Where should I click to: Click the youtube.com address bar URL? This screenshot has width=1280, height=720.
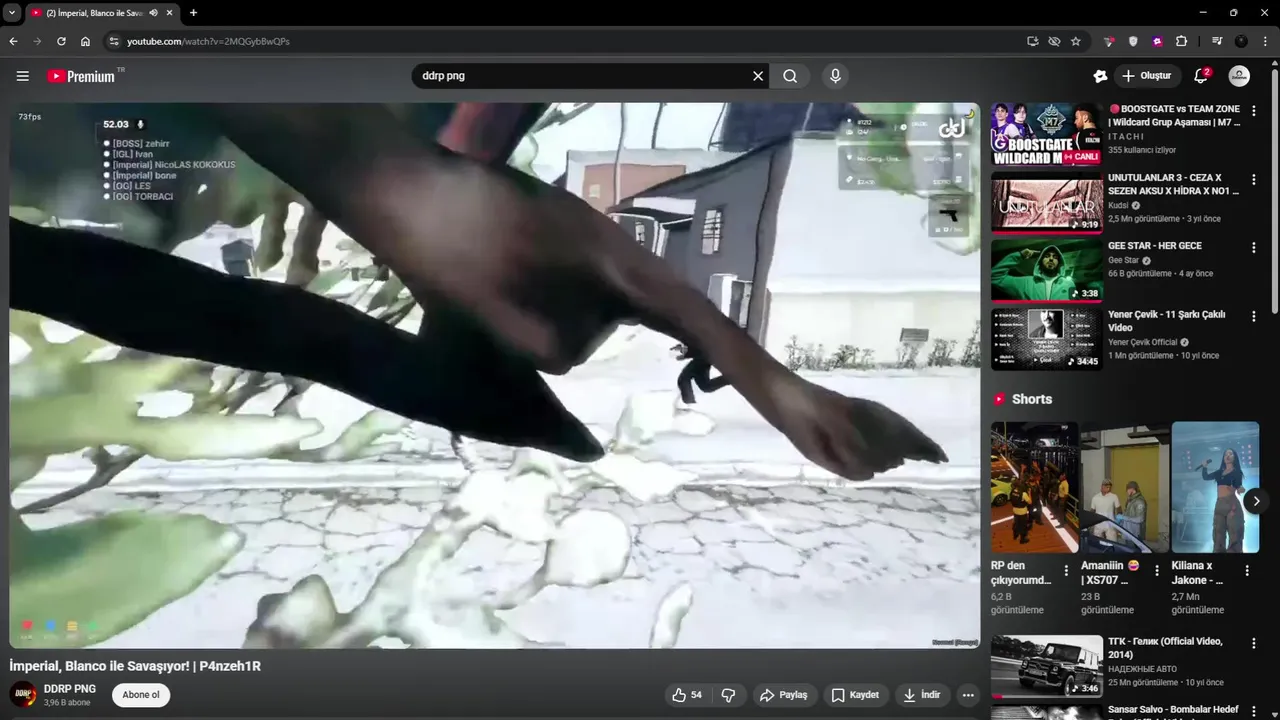[208, 41]
